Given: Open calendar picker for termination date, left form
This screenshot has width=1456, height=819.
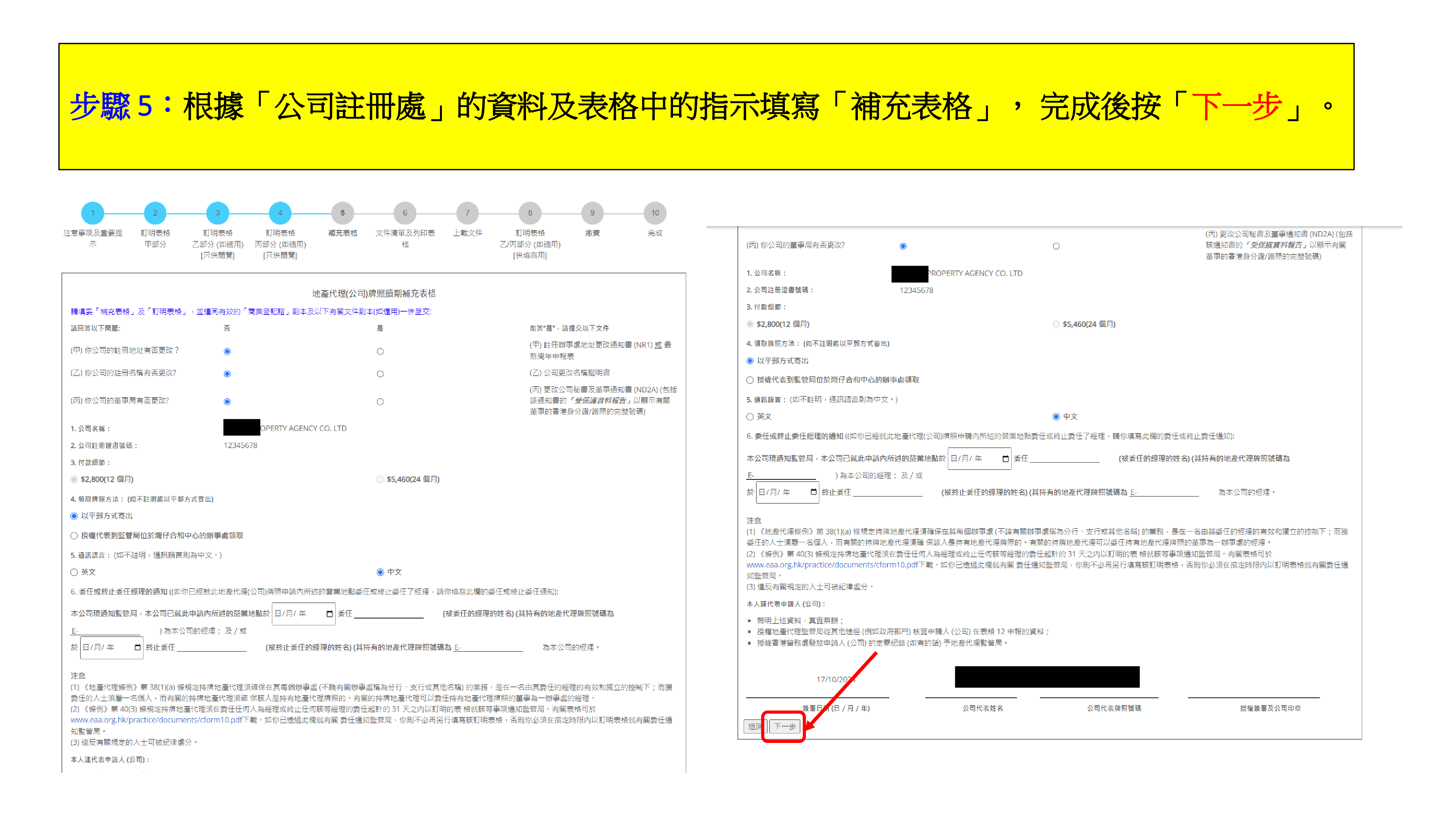Looking at the screenshot, I should pos(137,647).
